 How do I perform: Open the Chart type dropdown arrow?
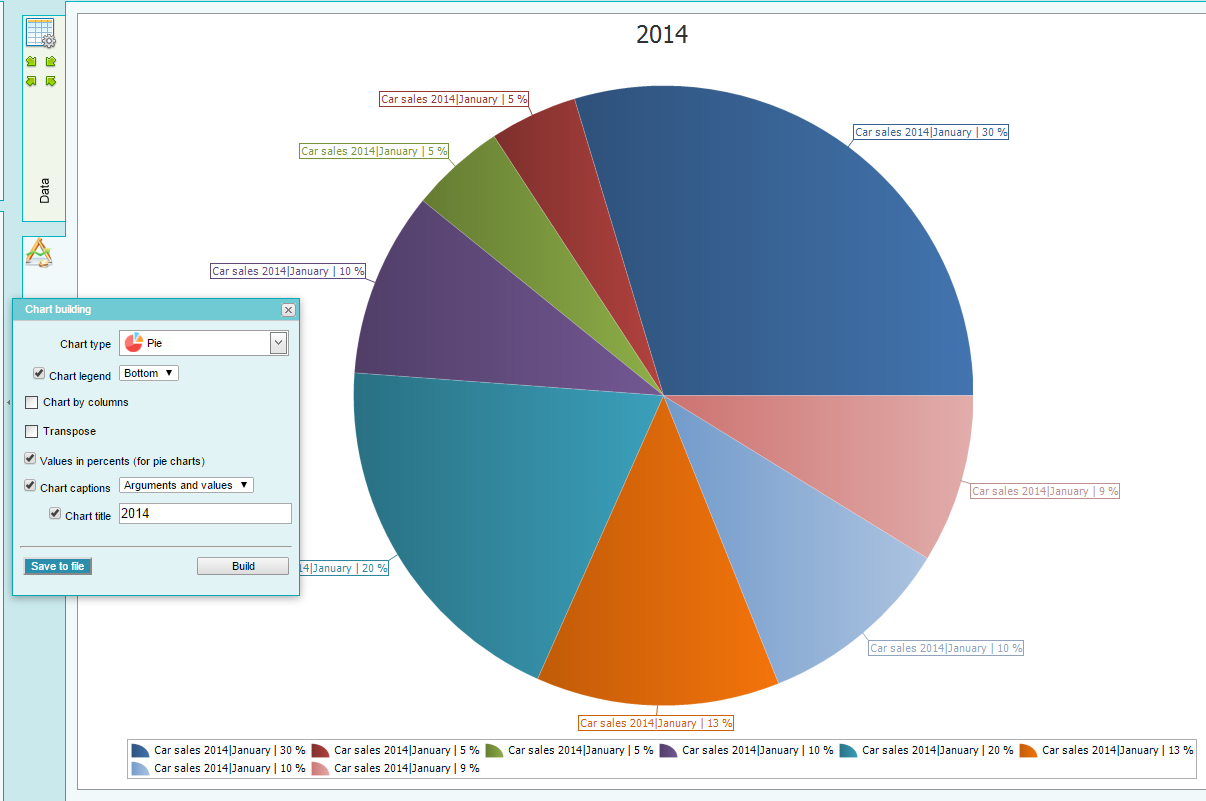[x=279, y=343]
